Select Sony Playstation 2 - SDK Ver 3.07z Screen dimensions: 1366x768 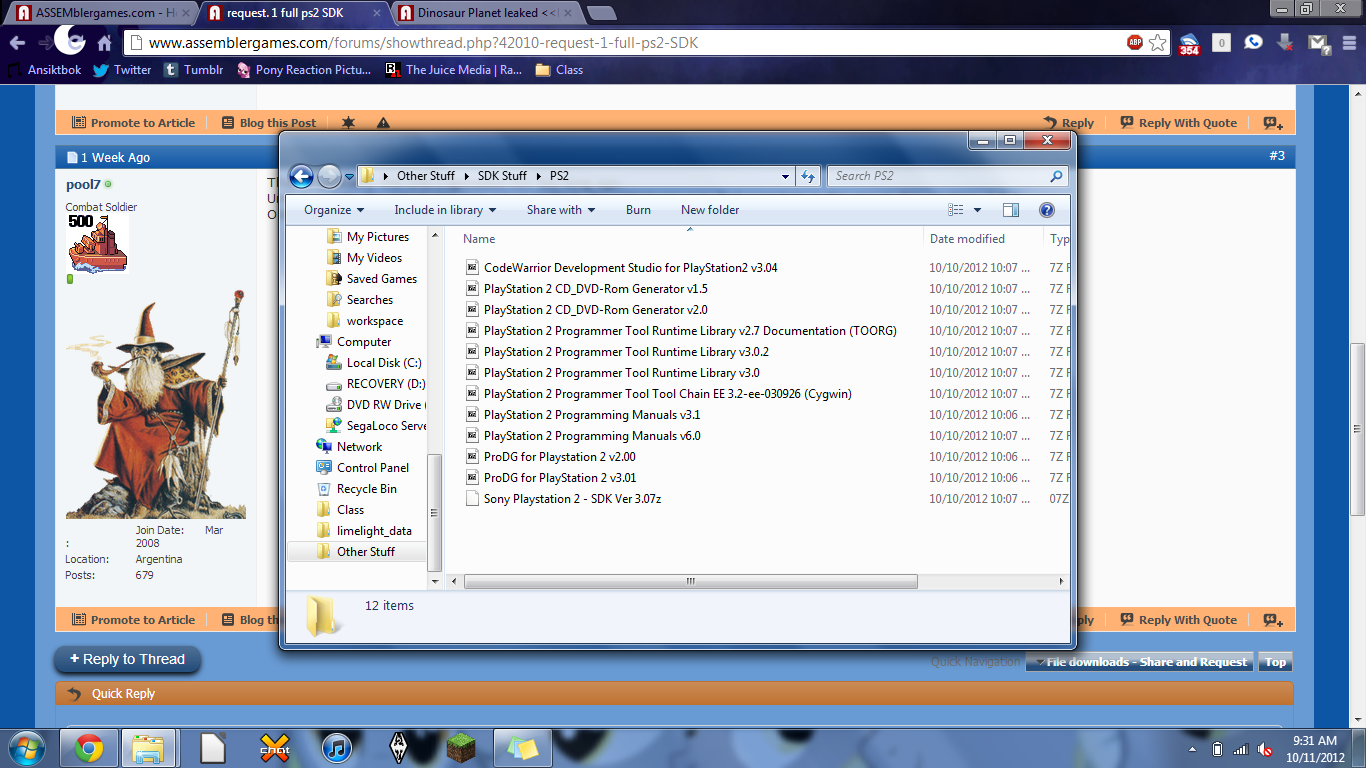tap(572, 499)
